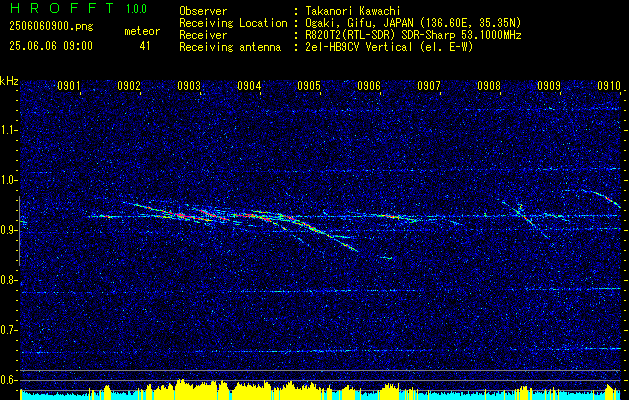
Task: Click the meteor count value 41
Action: click(x=144, y=46)
